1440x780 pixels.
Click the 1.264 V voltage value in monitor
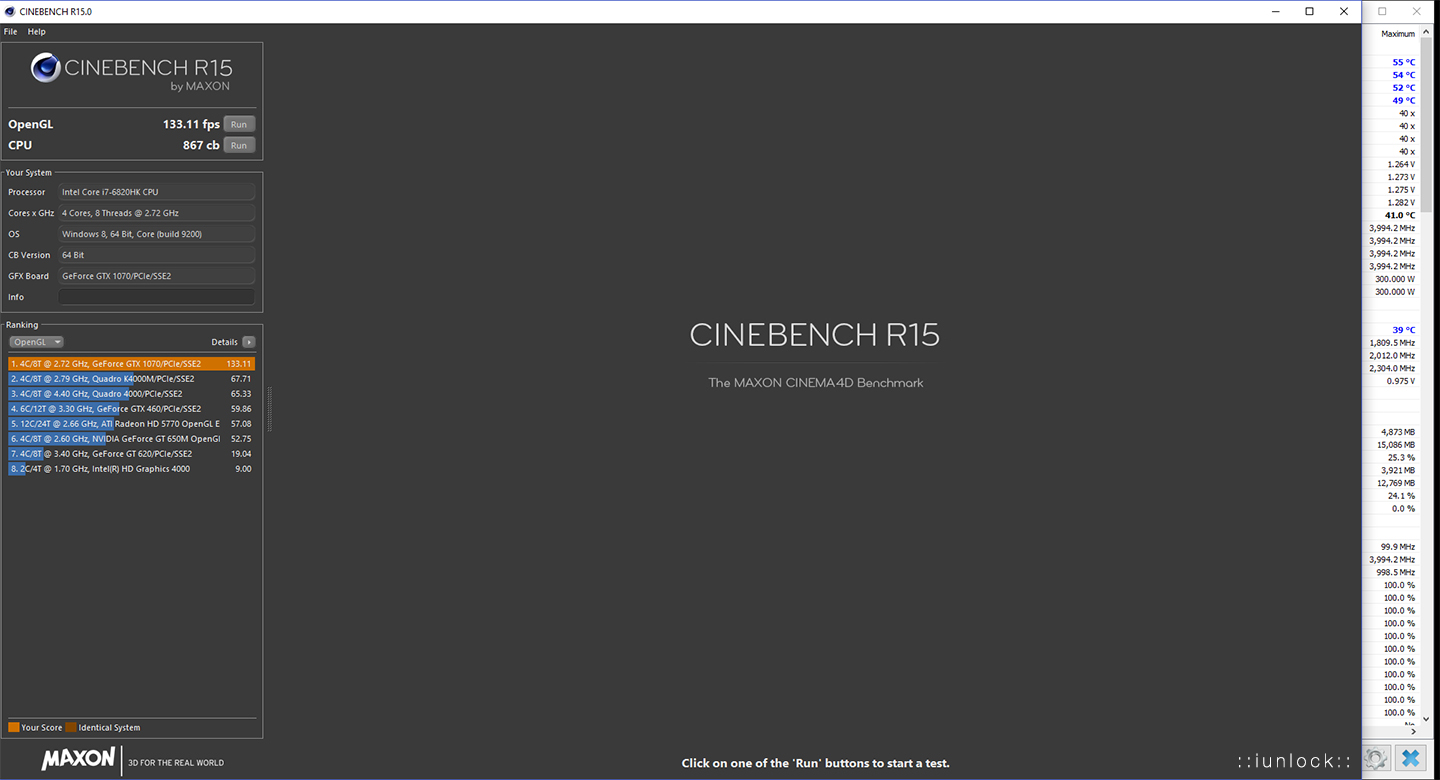pyautogui.click(x=1401, y=164)
